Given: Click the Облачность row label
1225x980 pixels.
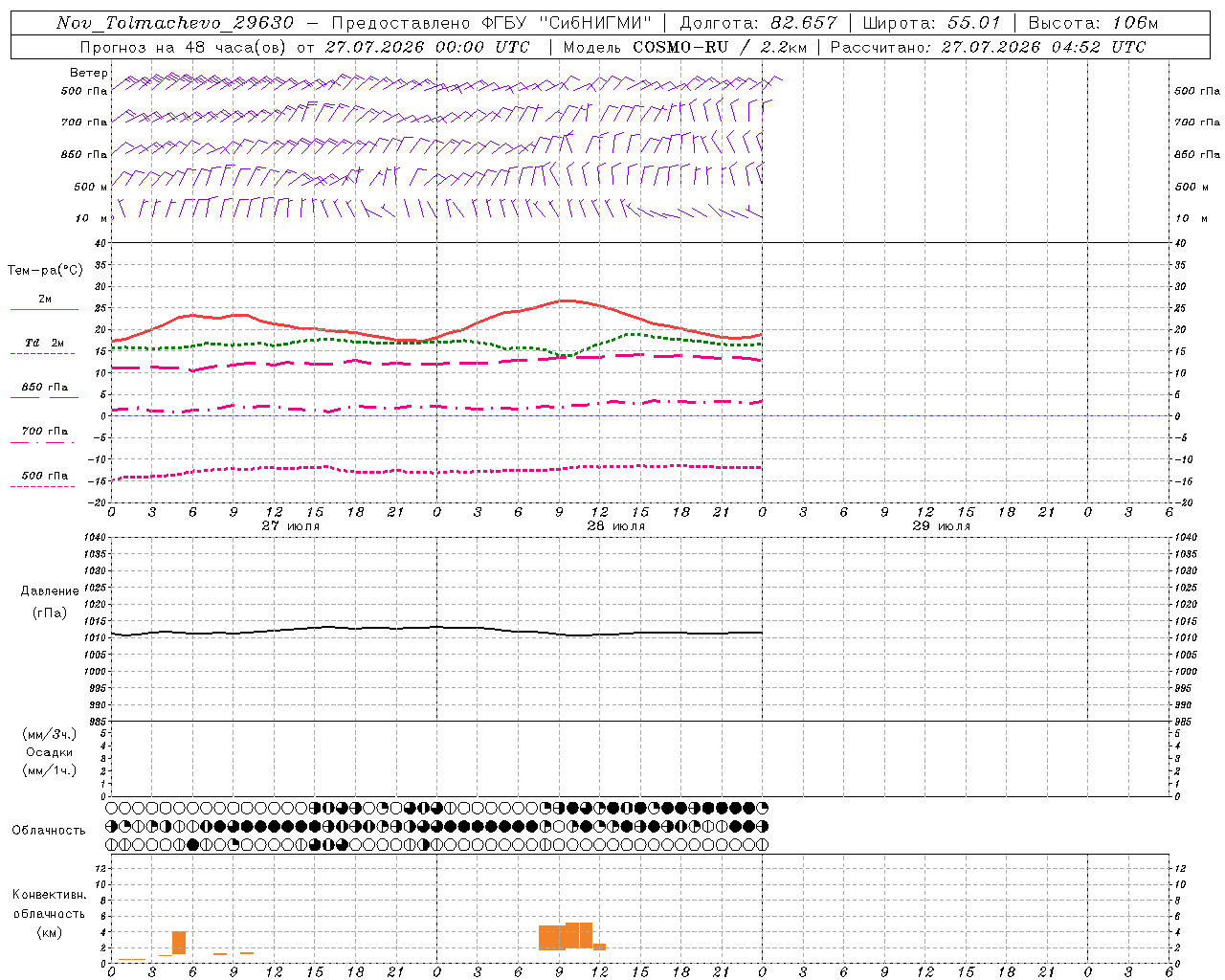Looking at the screenshot, I should pos(49,830).
